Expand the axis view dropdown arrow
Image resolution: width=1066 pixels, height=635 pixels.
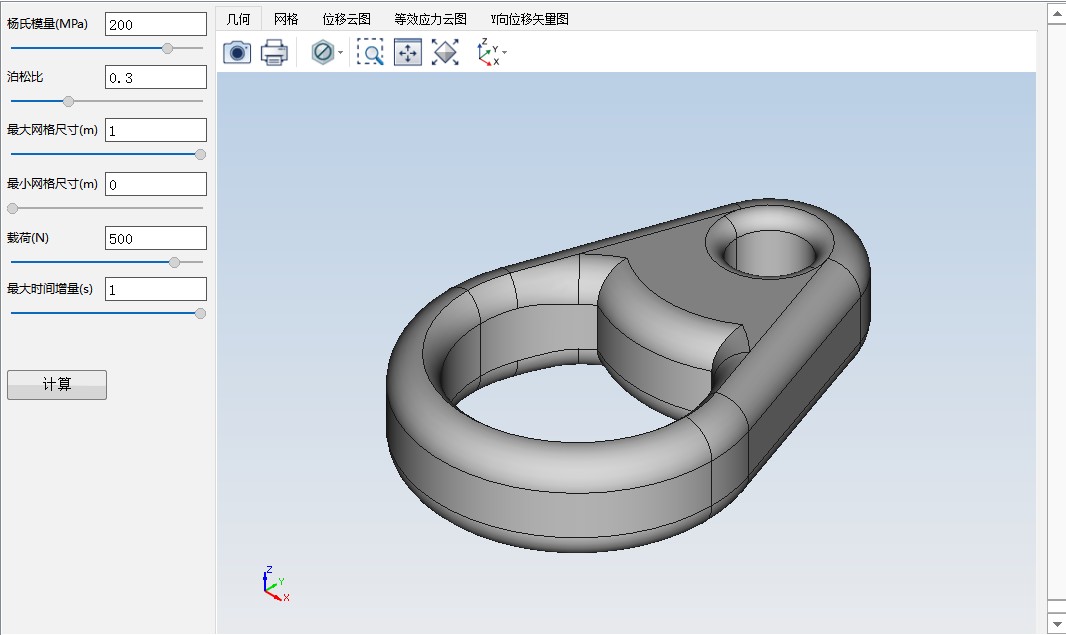504,52
